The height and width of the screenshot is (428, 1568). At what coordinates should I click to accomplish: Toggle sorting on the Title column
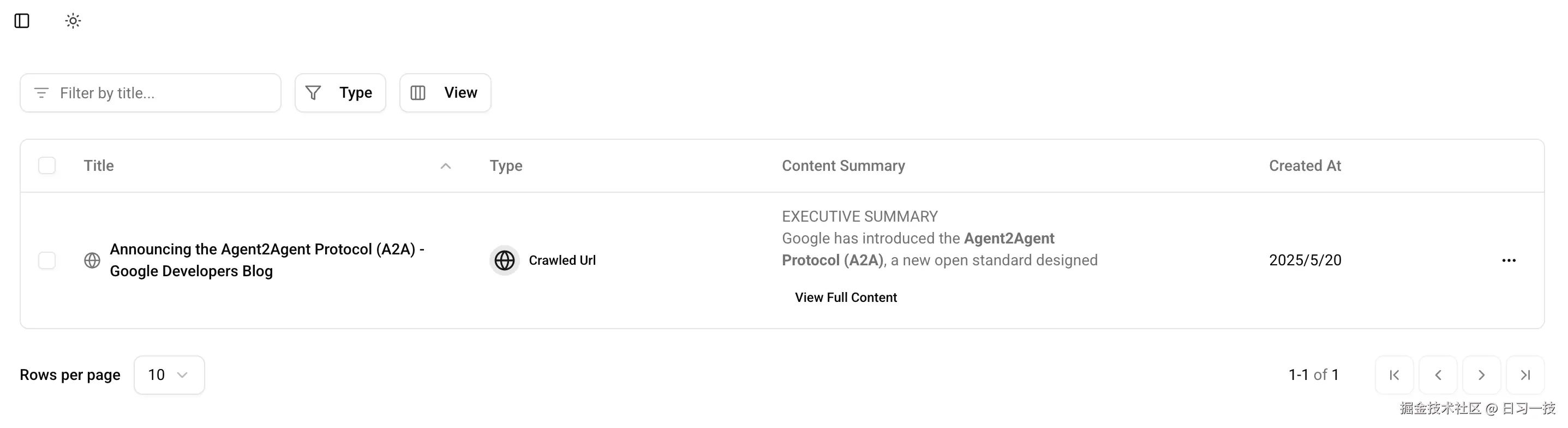pos(98,165)
